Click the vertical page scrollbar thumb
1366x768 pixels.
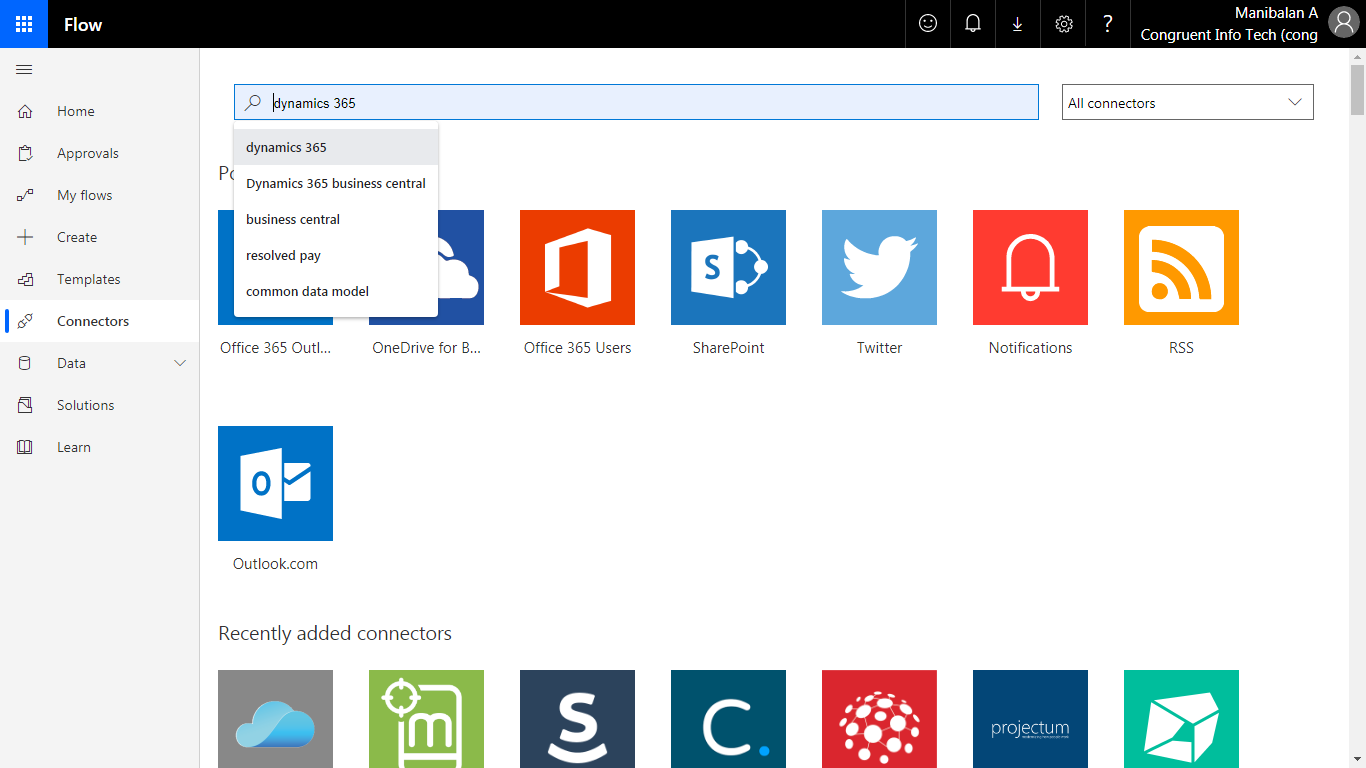pyautogui.click(x=1357, y=88)
